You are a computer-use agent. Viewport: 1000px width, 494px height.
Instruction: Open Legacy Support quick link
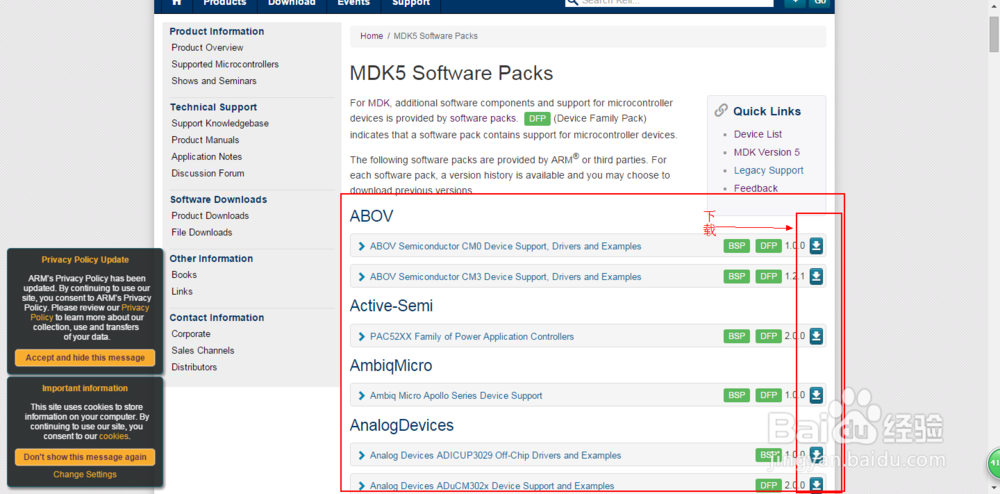(x=768, y=170)
